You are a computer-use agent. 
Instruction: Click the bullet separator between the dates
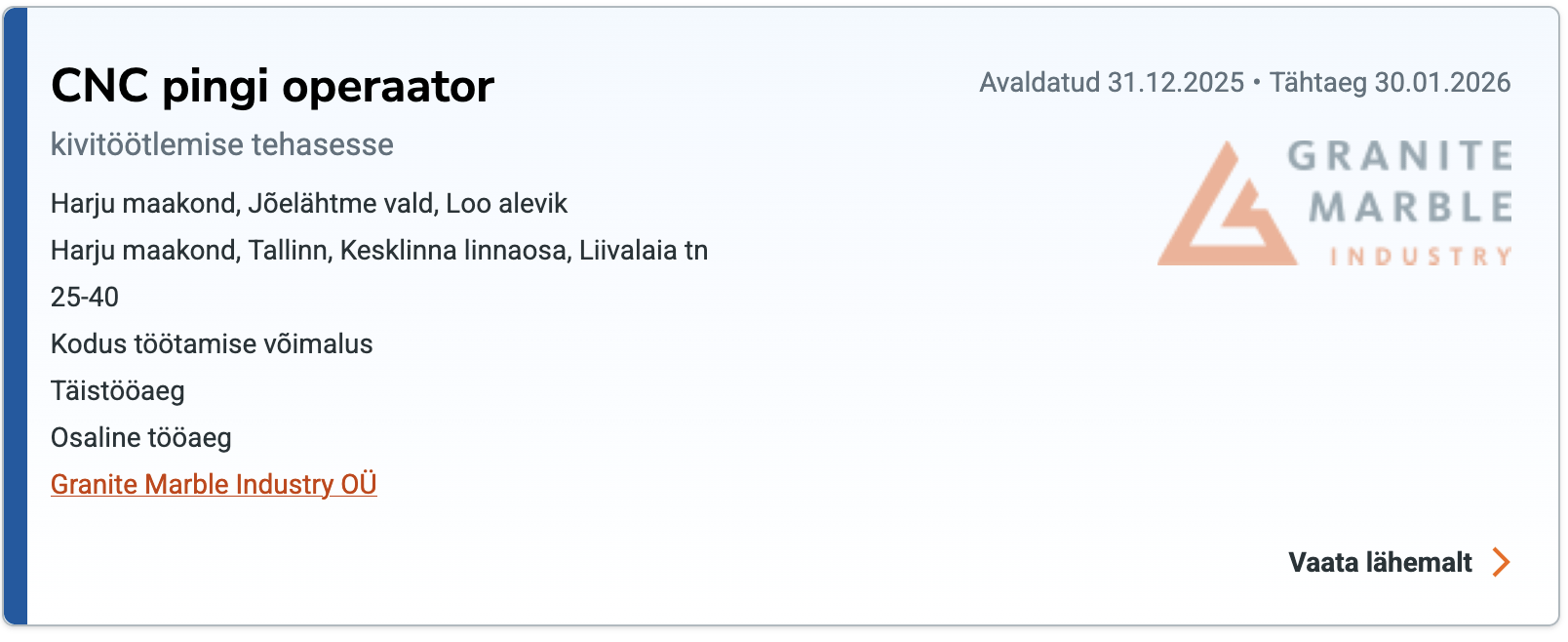[x=1257, y=82]
